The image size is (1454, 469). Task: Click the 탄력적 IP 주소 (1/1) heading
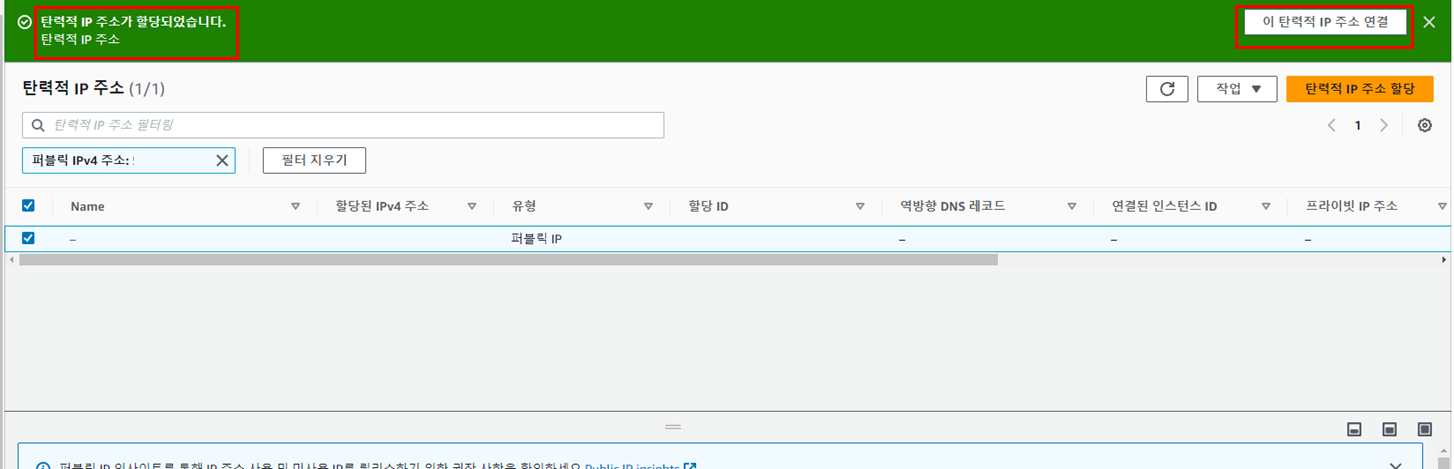tap(94, 88)
